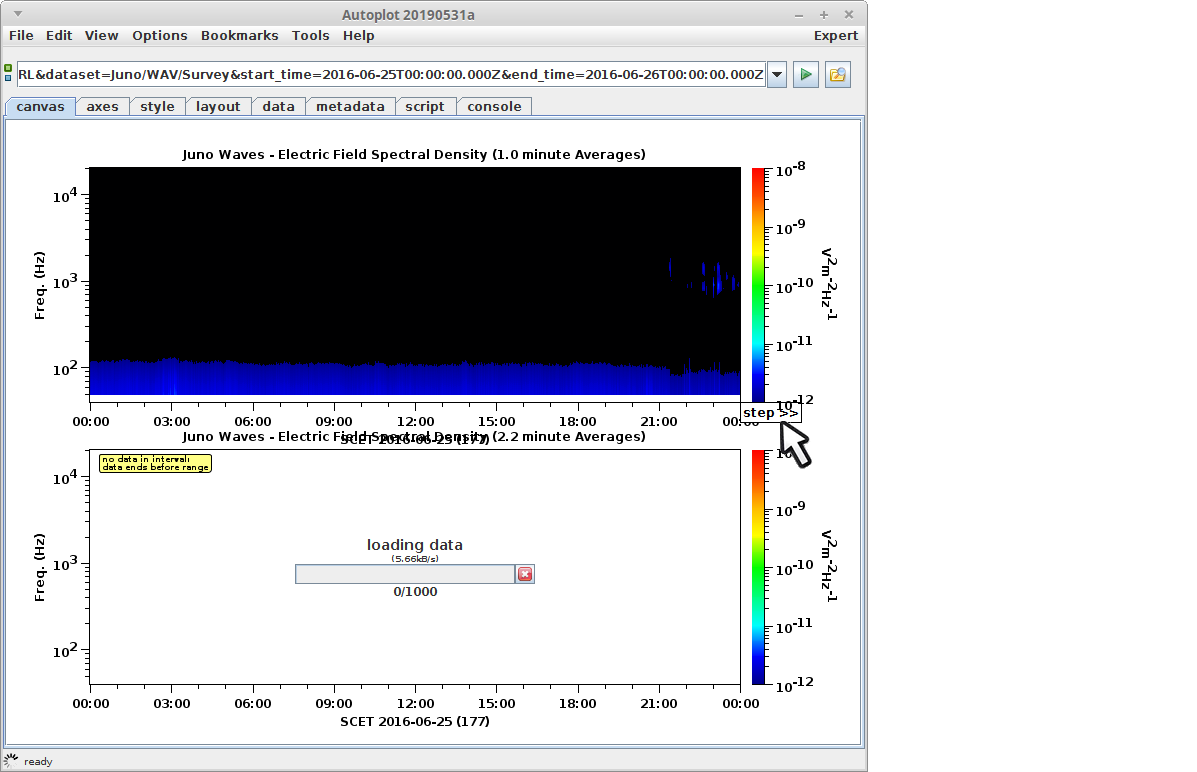
Task: Open the Bookmarks menu
Action: click(239, 36)
